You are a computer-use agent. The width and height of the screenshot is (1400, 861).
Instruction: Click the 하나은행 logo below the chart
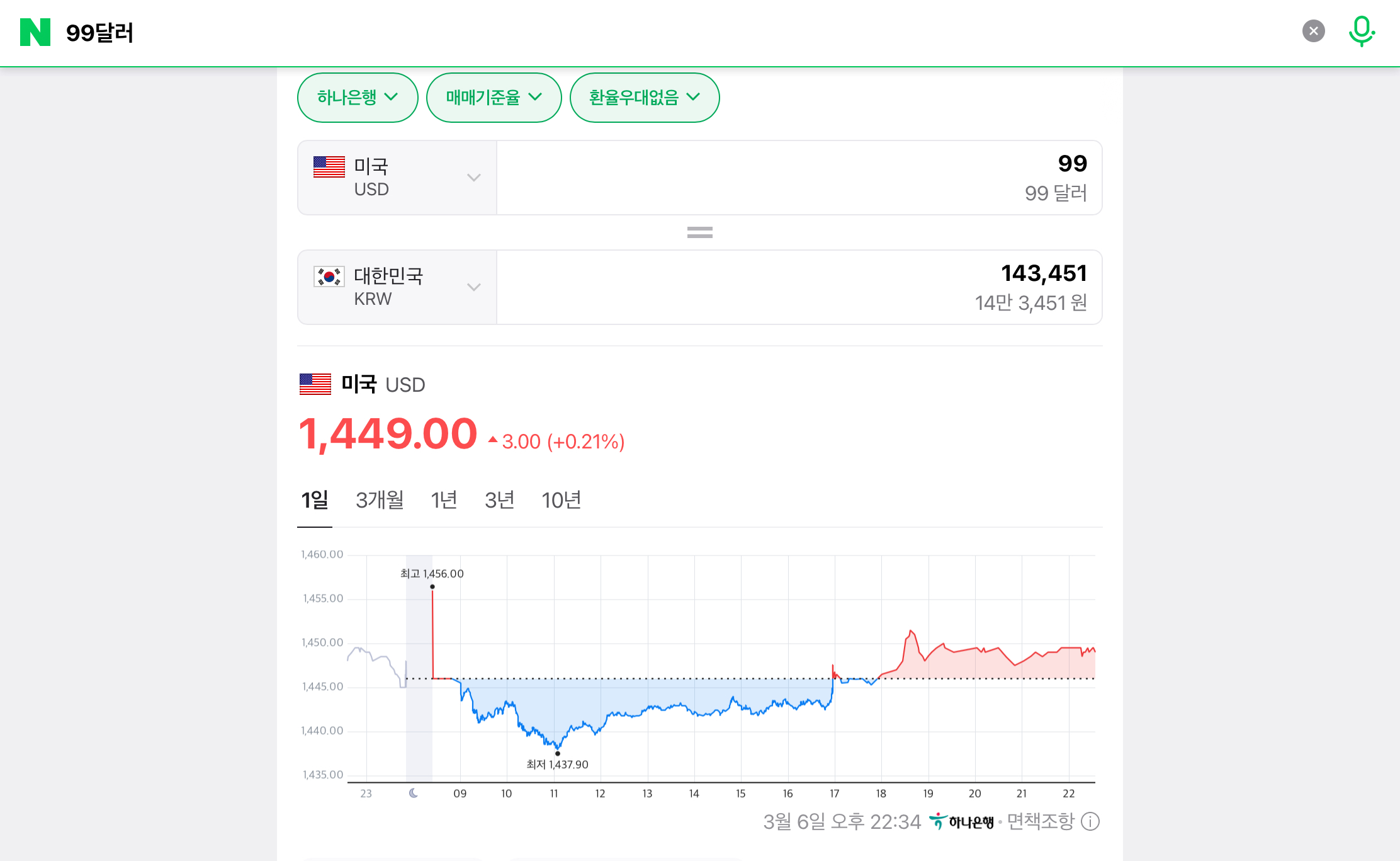click(x=962, y=822)
